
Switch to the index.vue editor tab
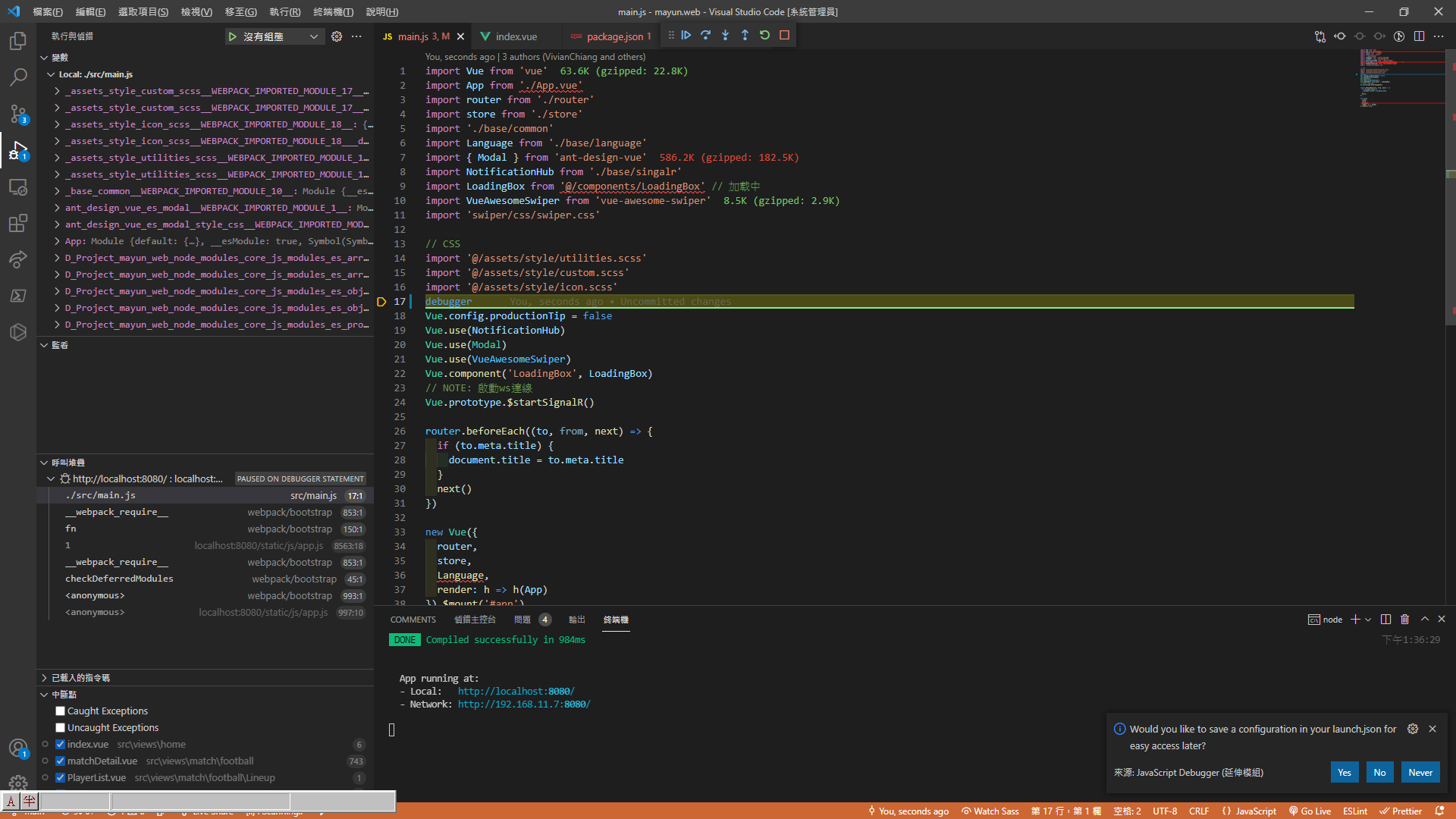(x=516, y=36)
